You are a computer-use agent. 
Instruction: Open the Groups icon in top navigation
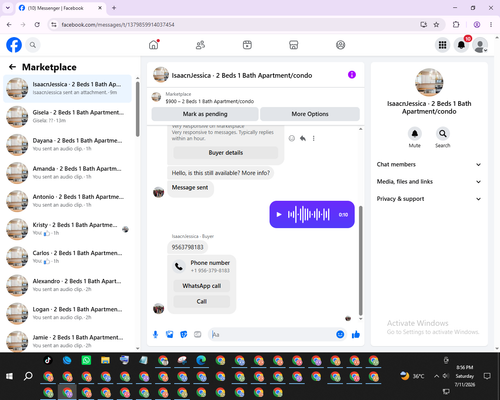click(340, 45)
